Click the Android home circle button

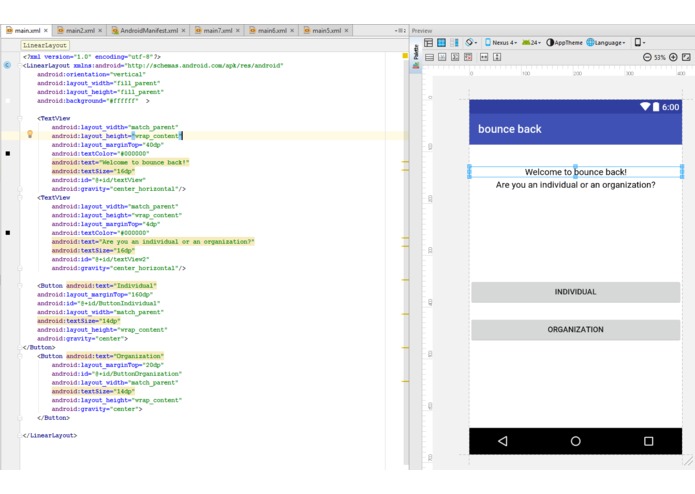click(575, 441)
